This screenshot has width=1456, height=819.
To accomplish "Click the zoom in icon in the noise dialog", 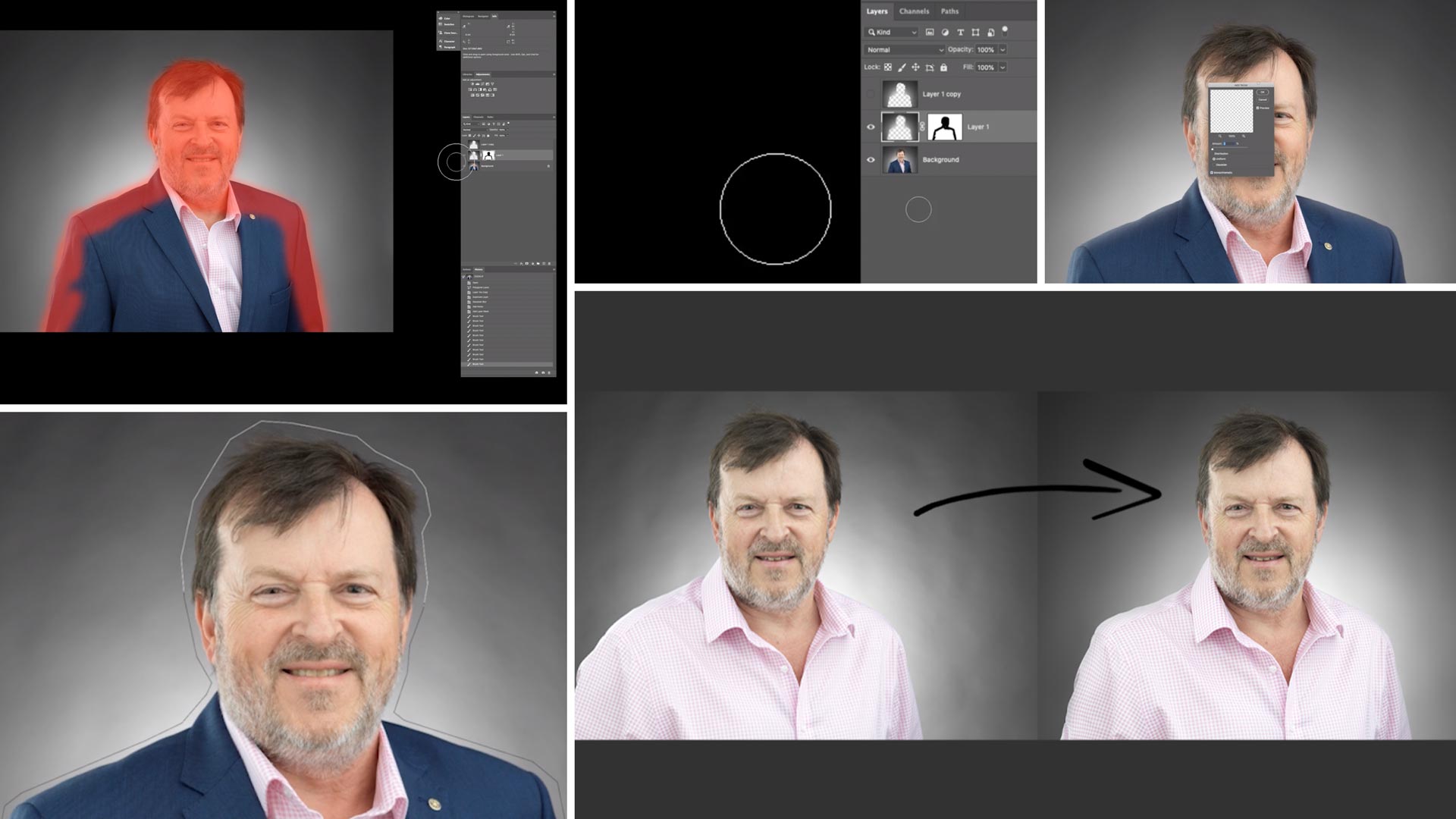I will pos(1244,136).
